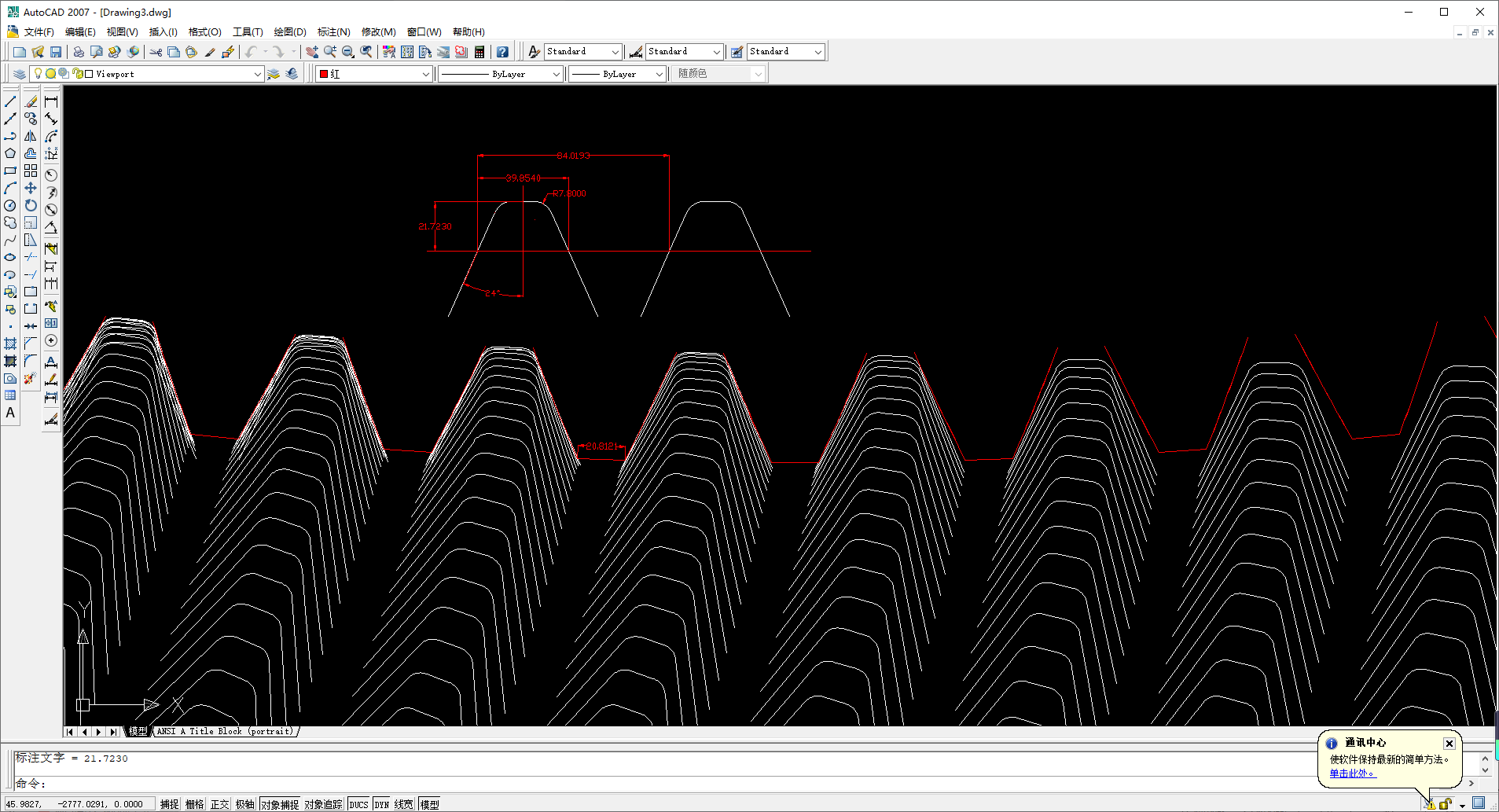Click the Zoom Realtime magnifier icon
The width and height of the screenshot is (1499, 812).
click(x=330, y=52)
